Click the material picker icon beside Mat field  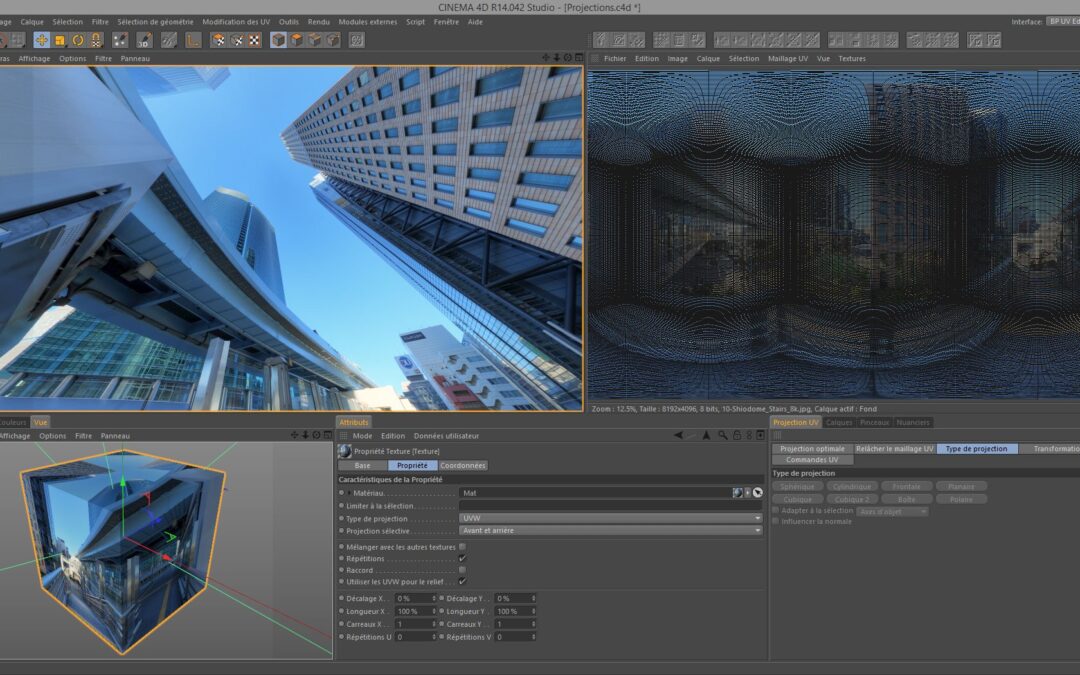(x=758, y=493)
